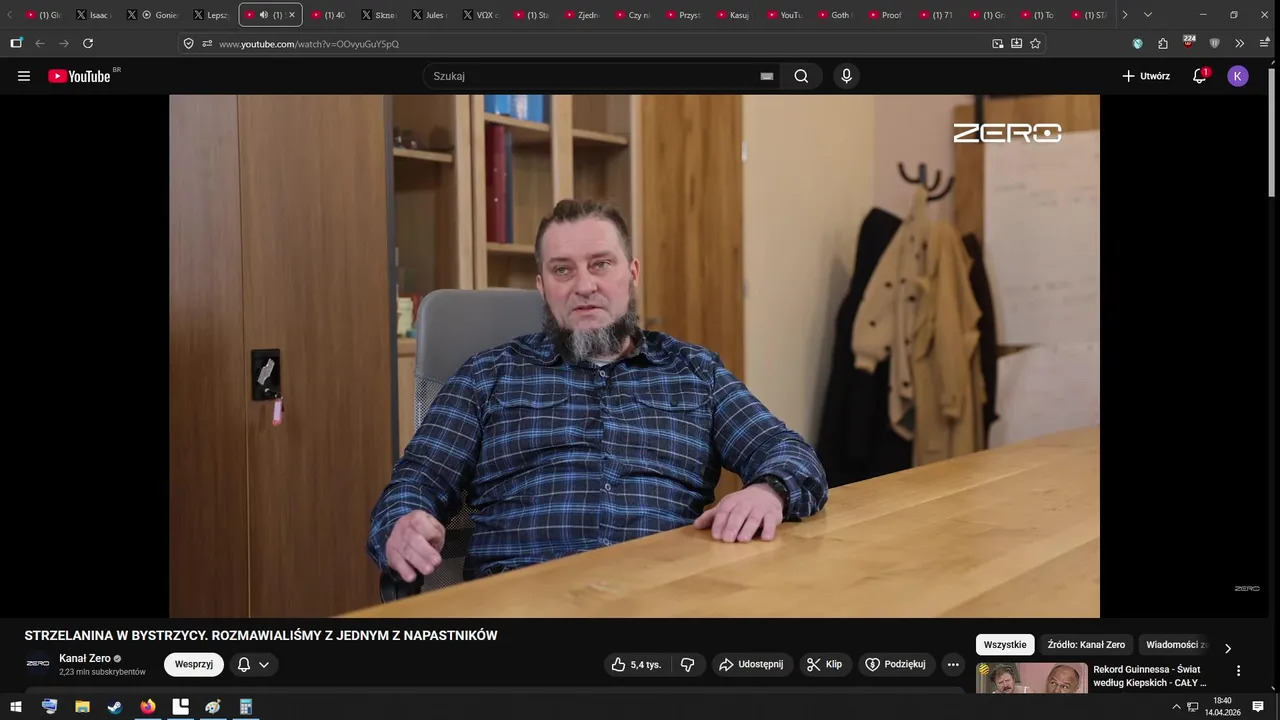
Task: Go back in browser history
Action: [40, 43]
